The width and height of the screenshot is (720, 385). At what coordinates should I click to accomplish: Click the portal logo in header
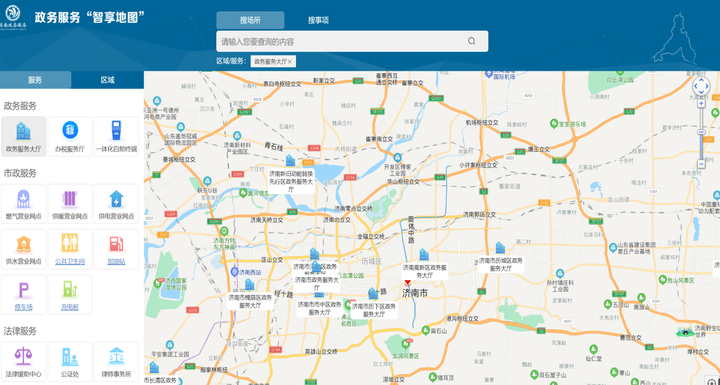click(13, 16)
